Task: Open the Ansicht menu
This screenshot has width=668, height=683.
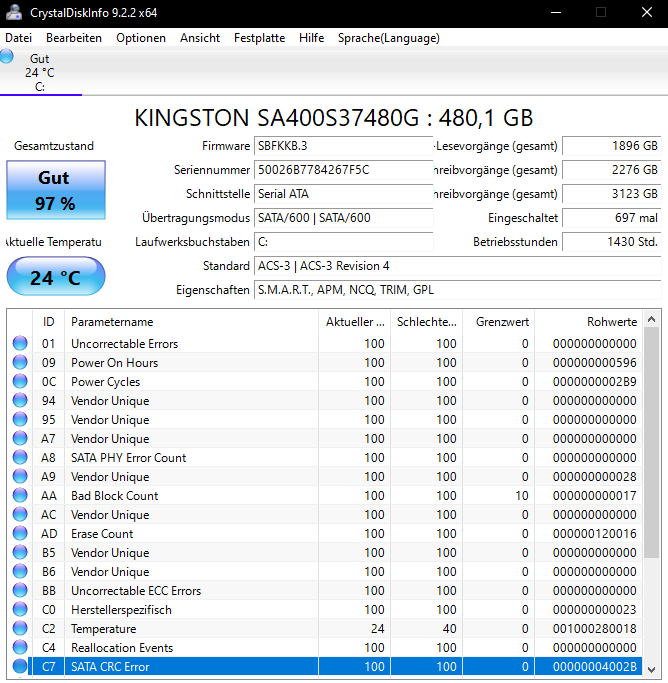Action: (200, 38)
